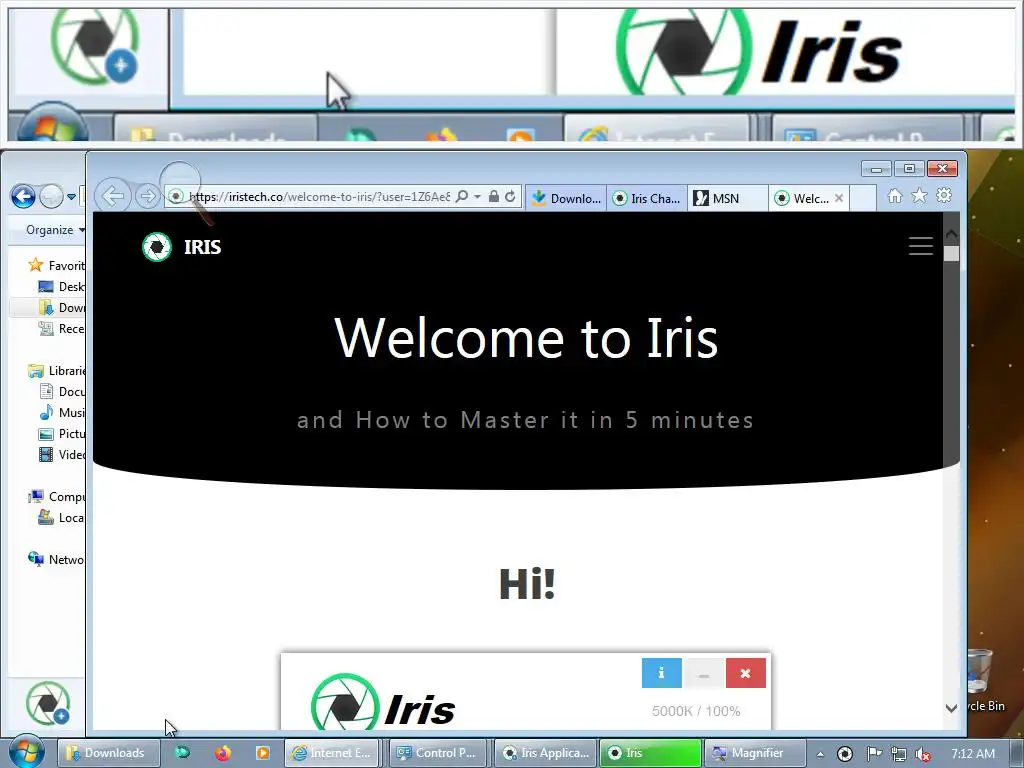Switch to the MSN browser tab
This screenshot has height=768, width=1024.
[728, 198]
